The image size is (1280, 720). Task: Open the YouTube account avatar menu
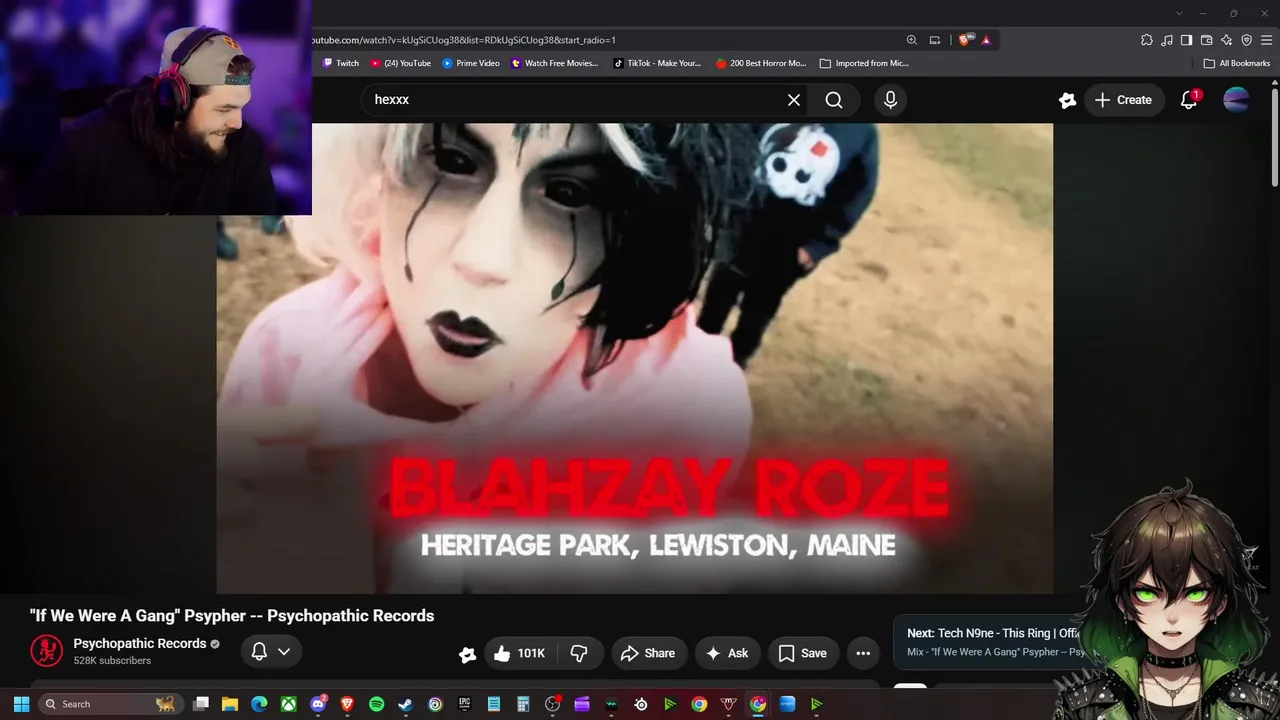point(1236,100)
